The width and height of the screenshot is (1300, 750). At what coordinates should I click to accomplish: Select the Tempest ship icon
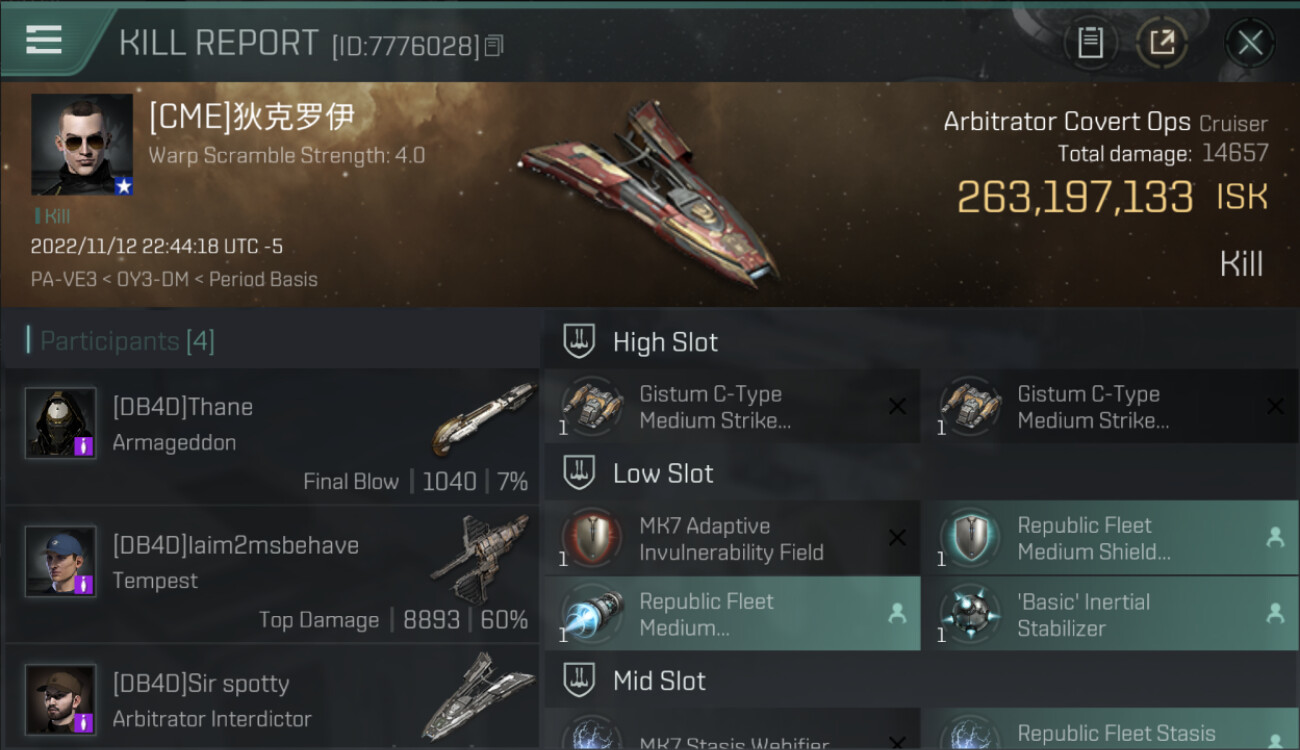[x=480, y=558]
